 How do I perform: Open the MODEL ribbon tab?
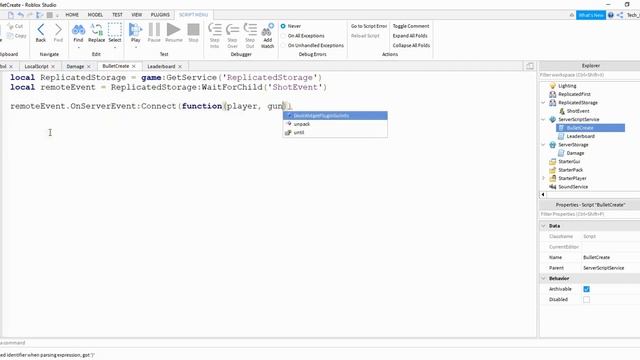click(x=95, y=15)
